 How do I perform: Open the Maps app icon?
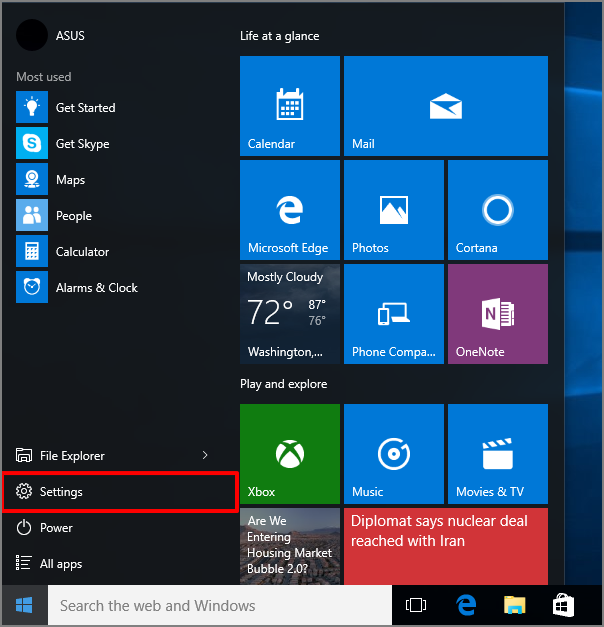click(x=32, y=179)
